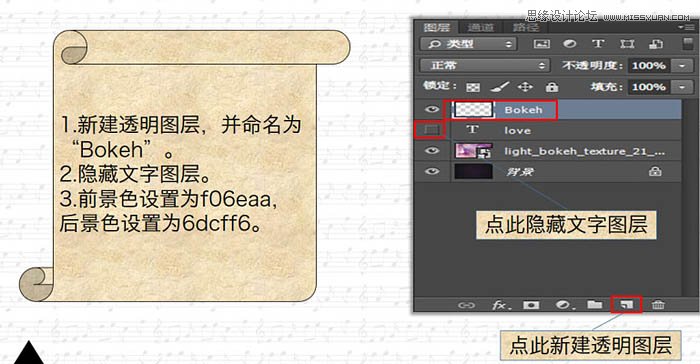Open the opacity slider dropdown arrow
This screenshot has height=364, width=700.
(x=682, y=66)
